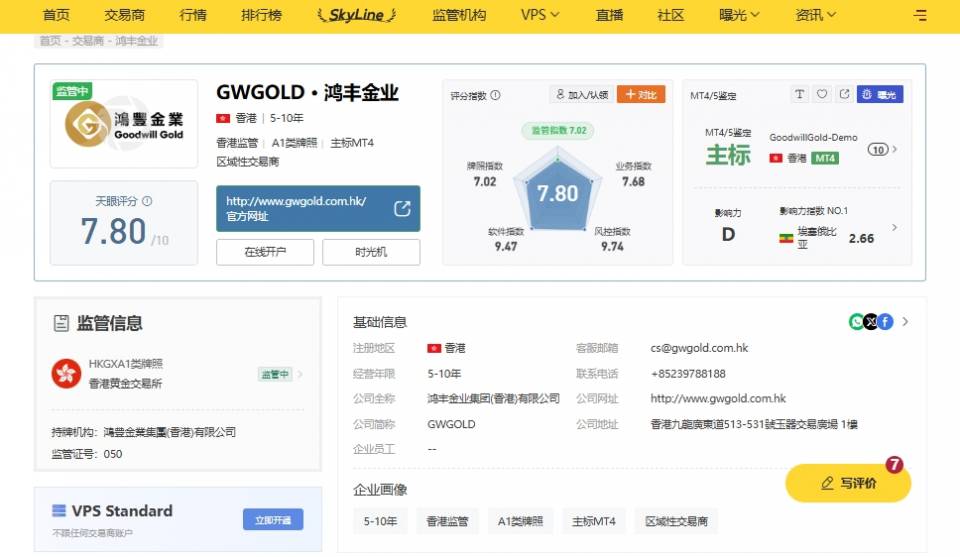Click the Hong Kong regulator emblem icon

point(66,373)
